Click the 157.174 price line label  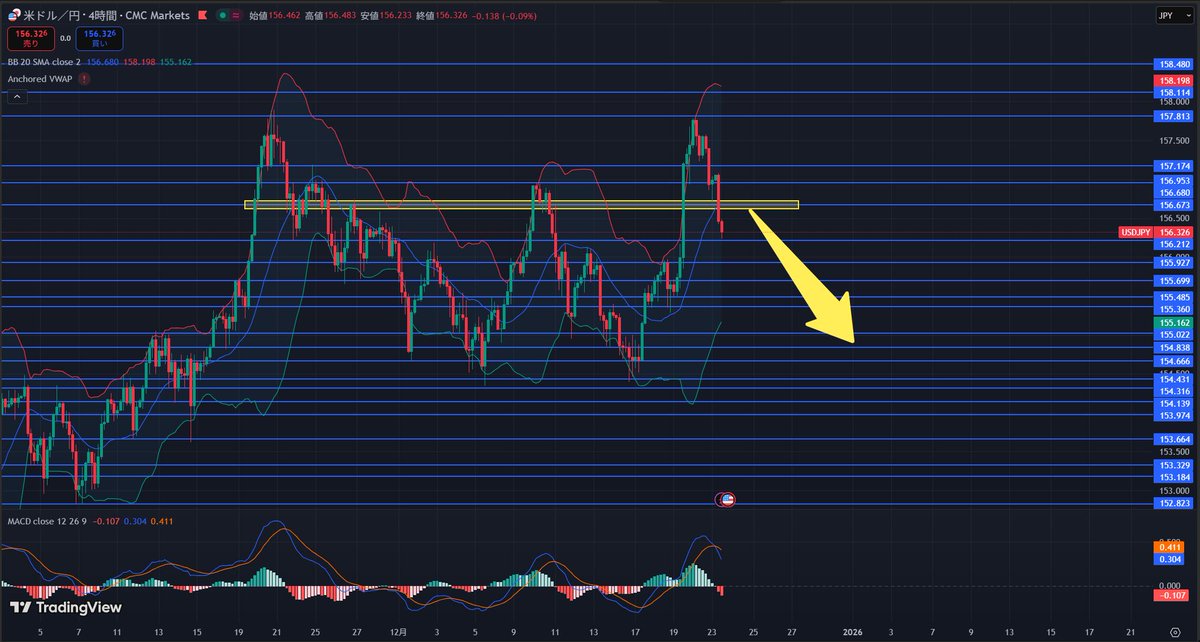coord(1174,165)
